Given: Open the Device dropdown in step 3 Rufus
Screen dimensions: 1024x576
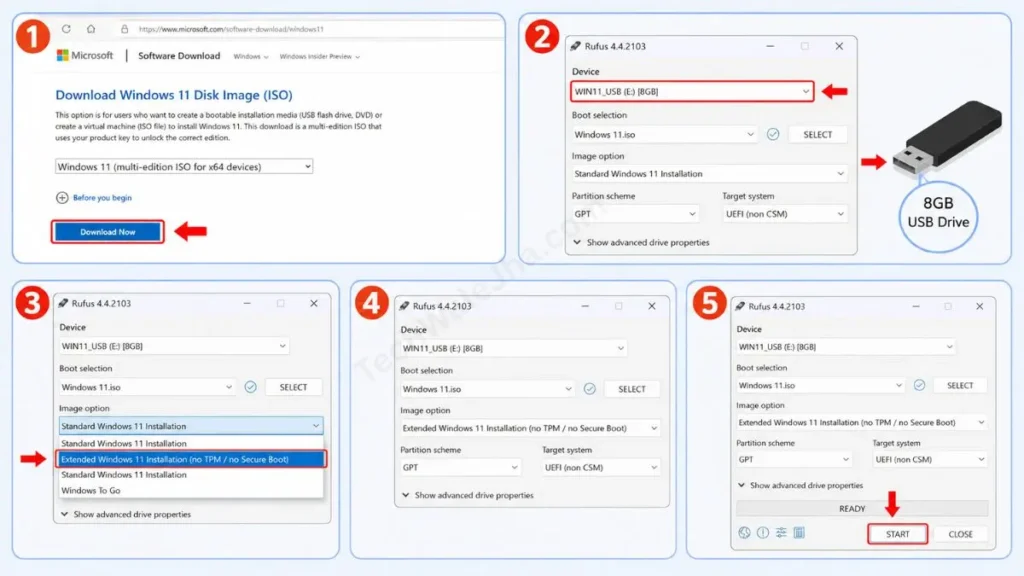Looking at the screenshot, I should coord(174,346).
